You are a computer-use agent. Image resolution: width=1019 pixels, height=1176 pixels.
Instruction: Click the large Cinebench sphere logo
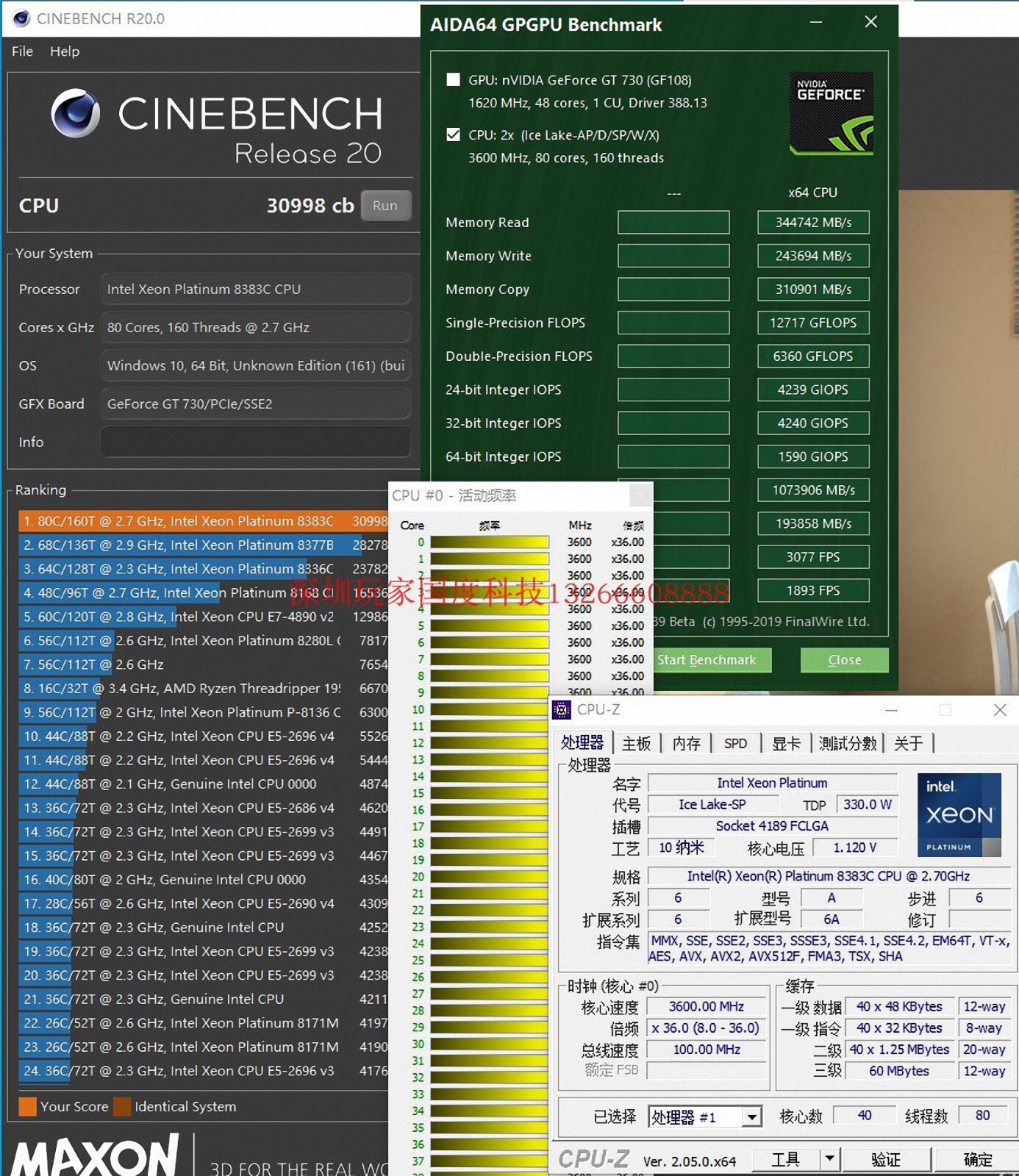[75, 113]
